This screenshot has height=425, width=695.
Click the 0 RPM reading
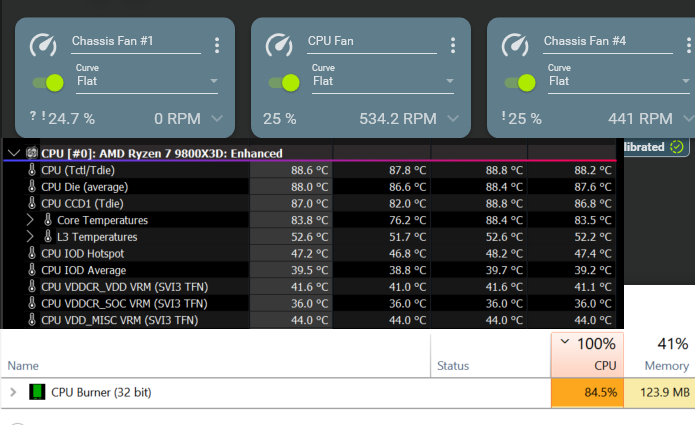[177, 119]
